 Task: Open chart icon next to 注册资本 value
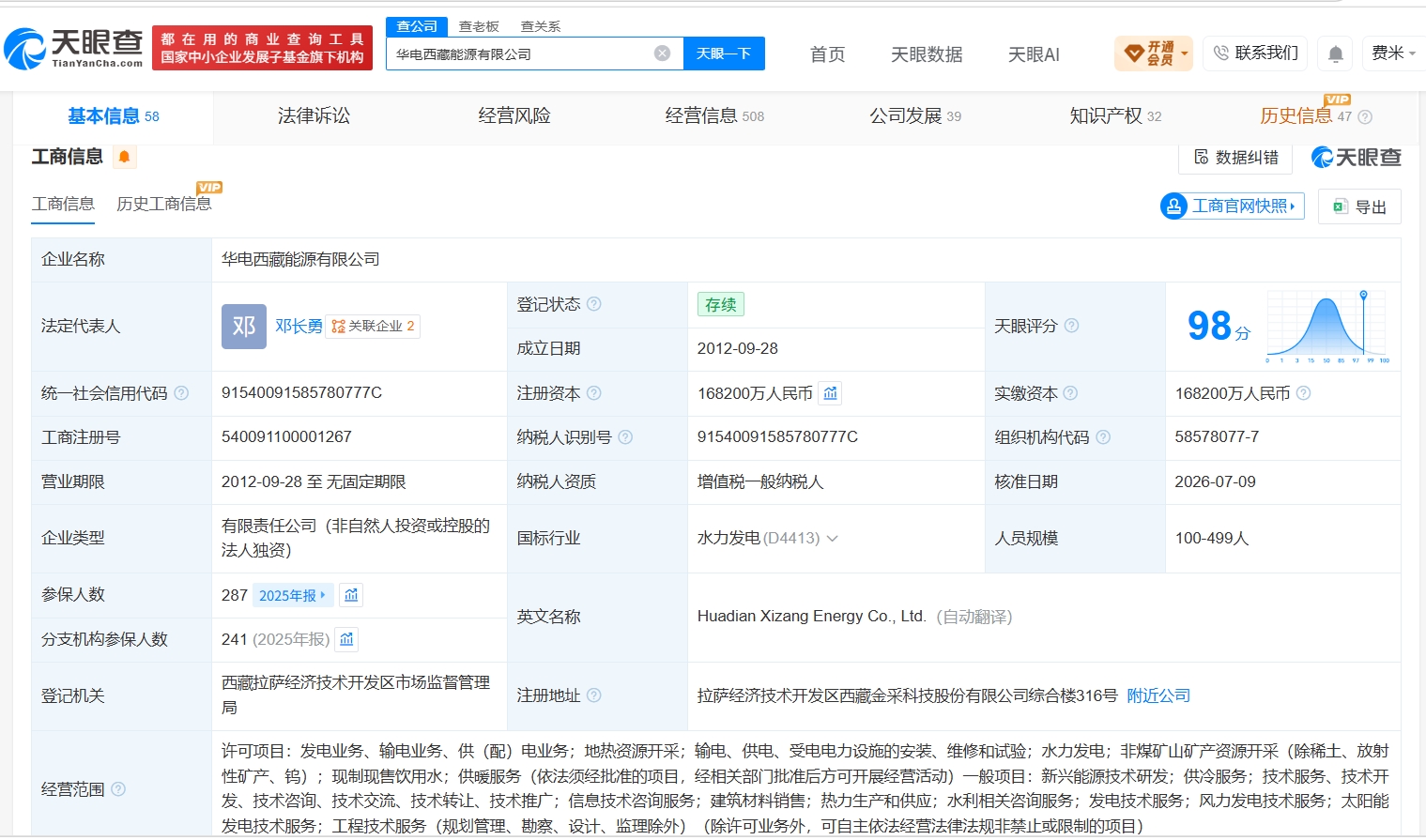click(x=830, y=393)
